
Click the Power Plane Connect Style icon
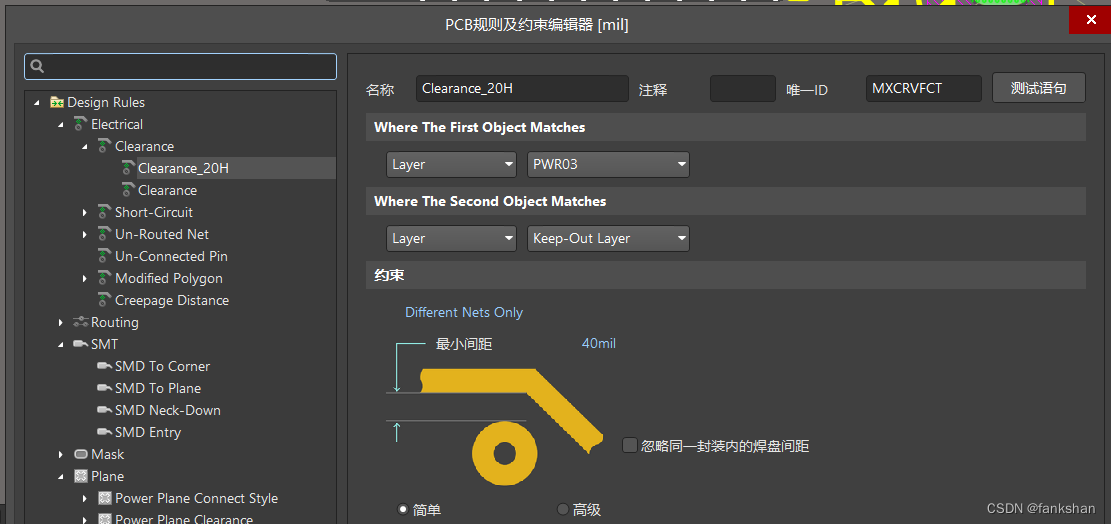point(104,498)
